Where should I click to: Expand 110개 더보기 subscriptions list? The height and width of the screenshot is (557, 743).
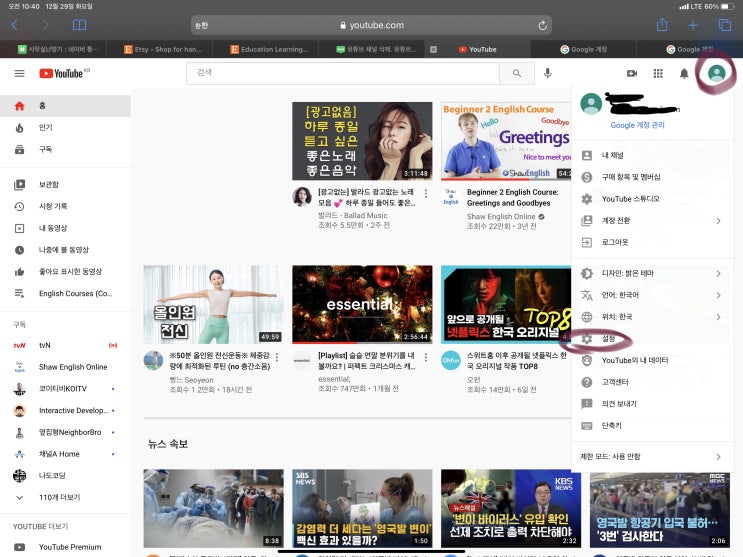tap(65, 497)
